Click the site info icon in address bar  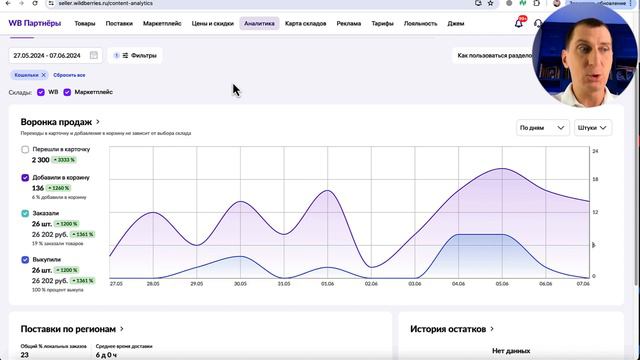click(51, 3)
